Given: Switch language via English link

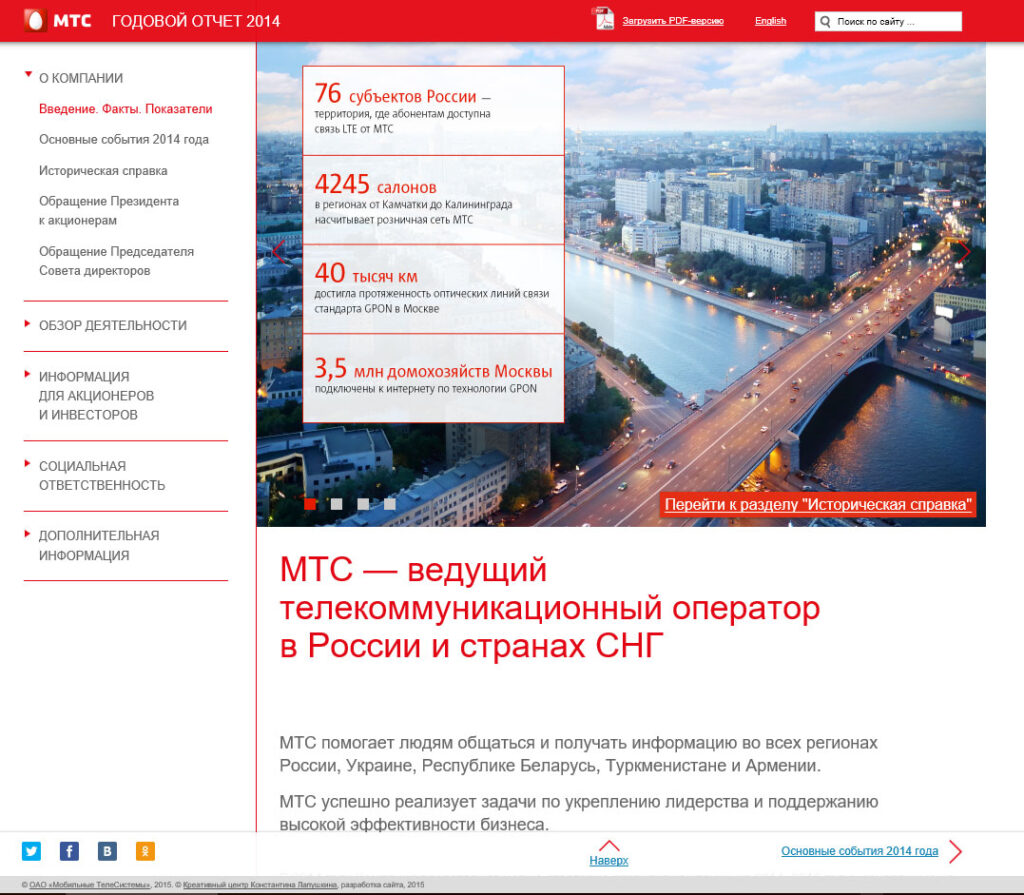Looking at the screenshot, I should (x=771, y=21).
